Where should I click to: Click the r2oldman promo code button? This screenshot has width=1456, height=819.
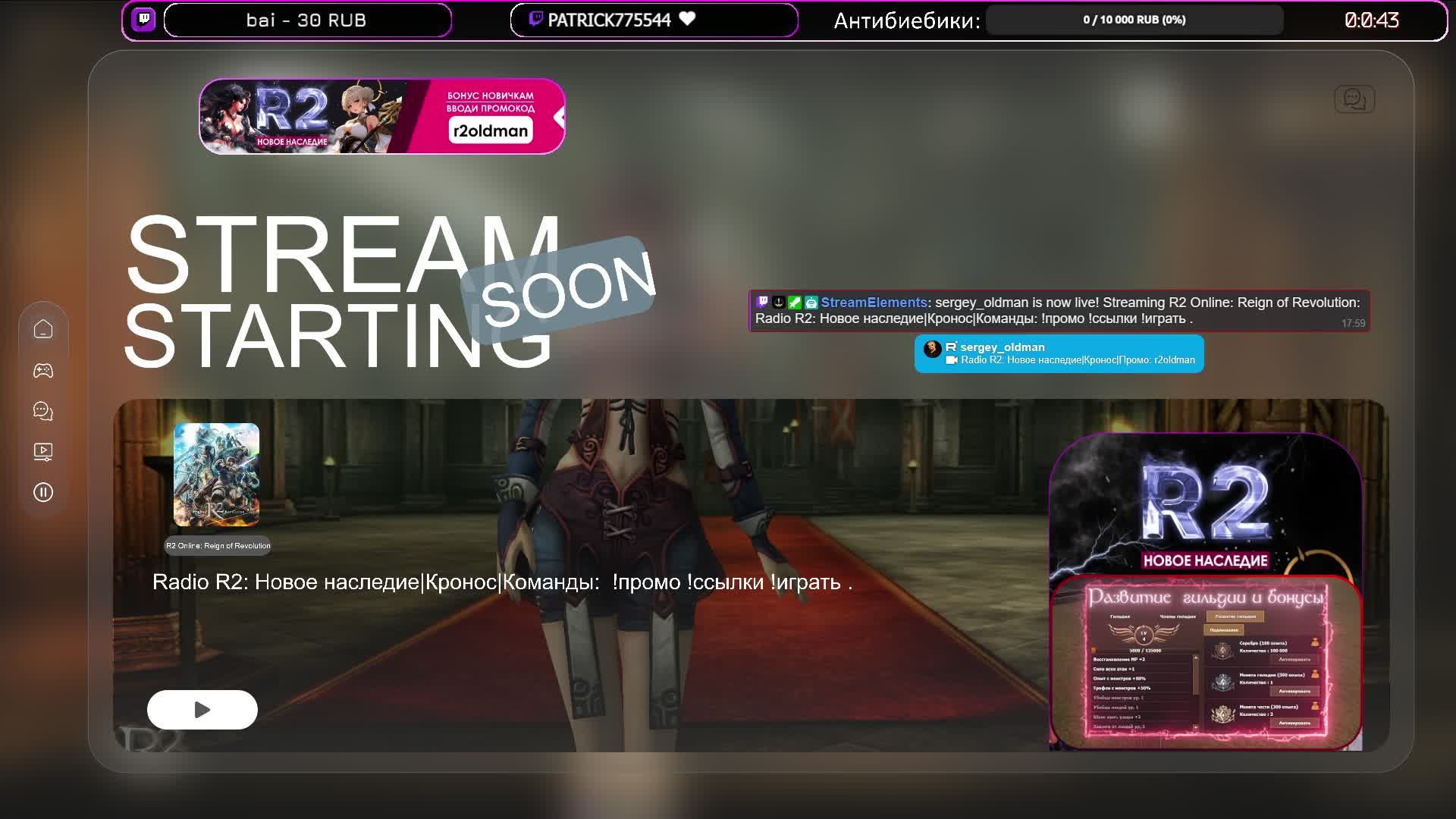490,130
